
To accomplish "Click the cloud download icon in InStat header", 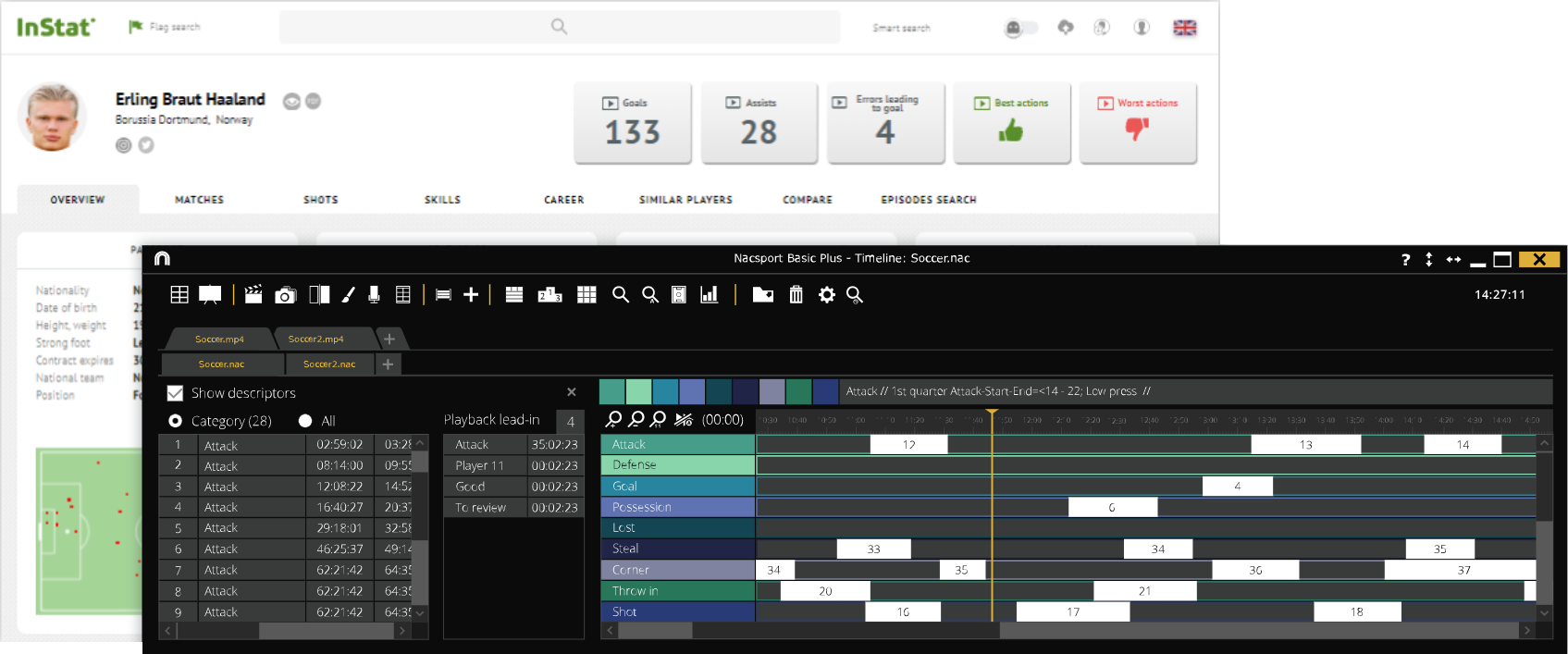I will click(x=1066, y=28).
